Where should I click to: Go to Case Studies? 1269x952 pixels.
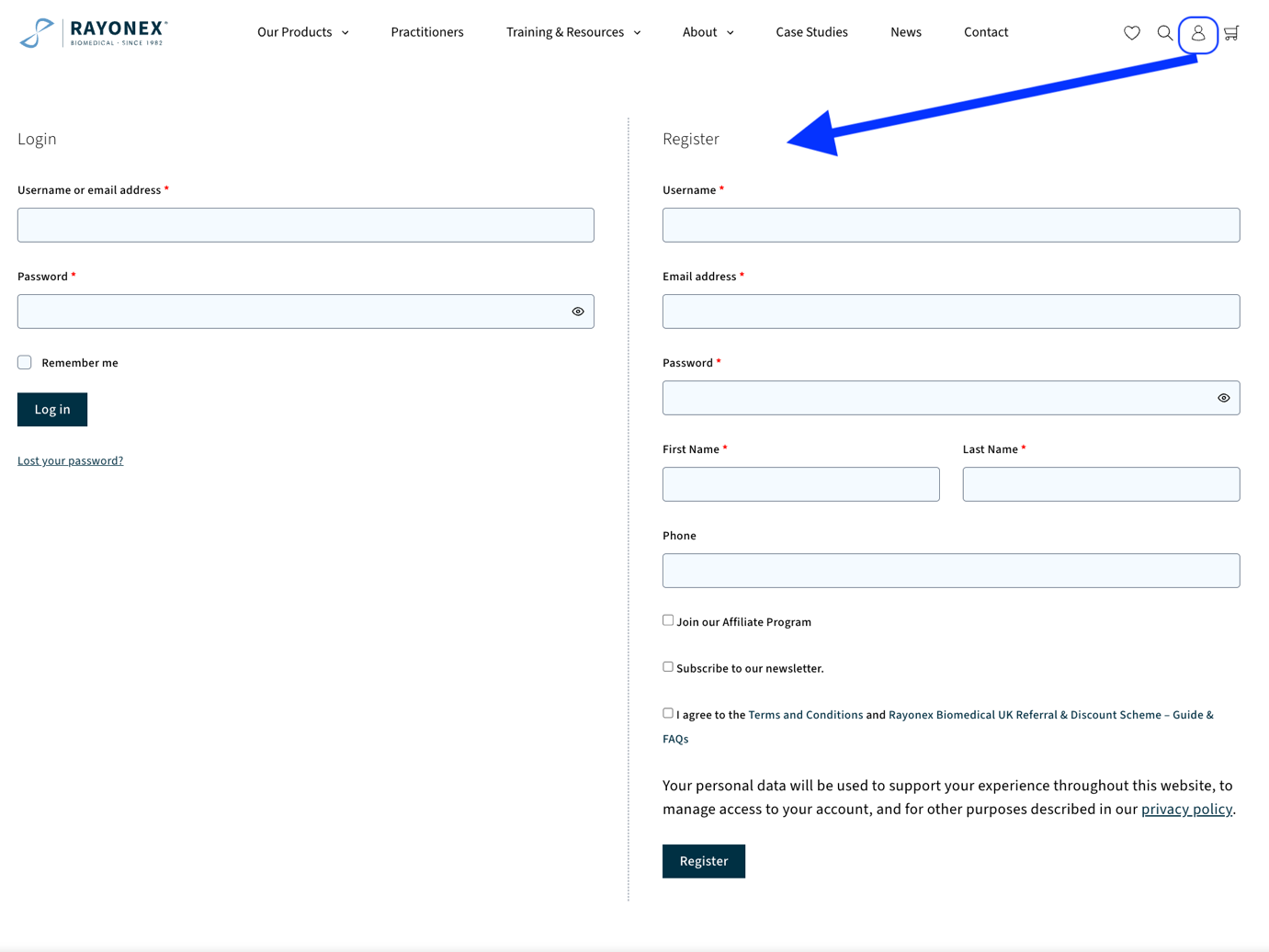pos(811,32)
